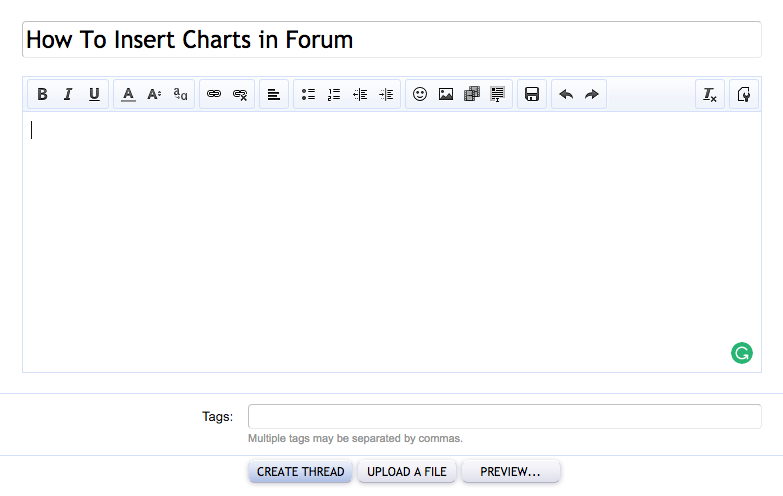Viewport: 783px width, 496px height.
Task: Undo the last edit
Action: (566, 95)
